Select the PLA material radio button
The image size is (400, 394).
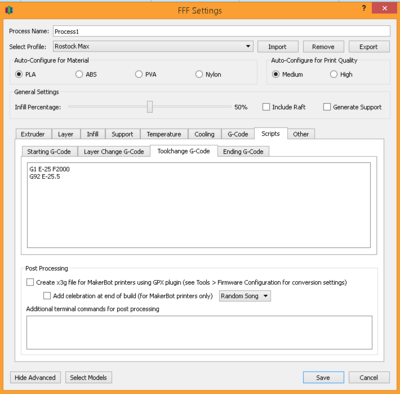coord(19,74)
